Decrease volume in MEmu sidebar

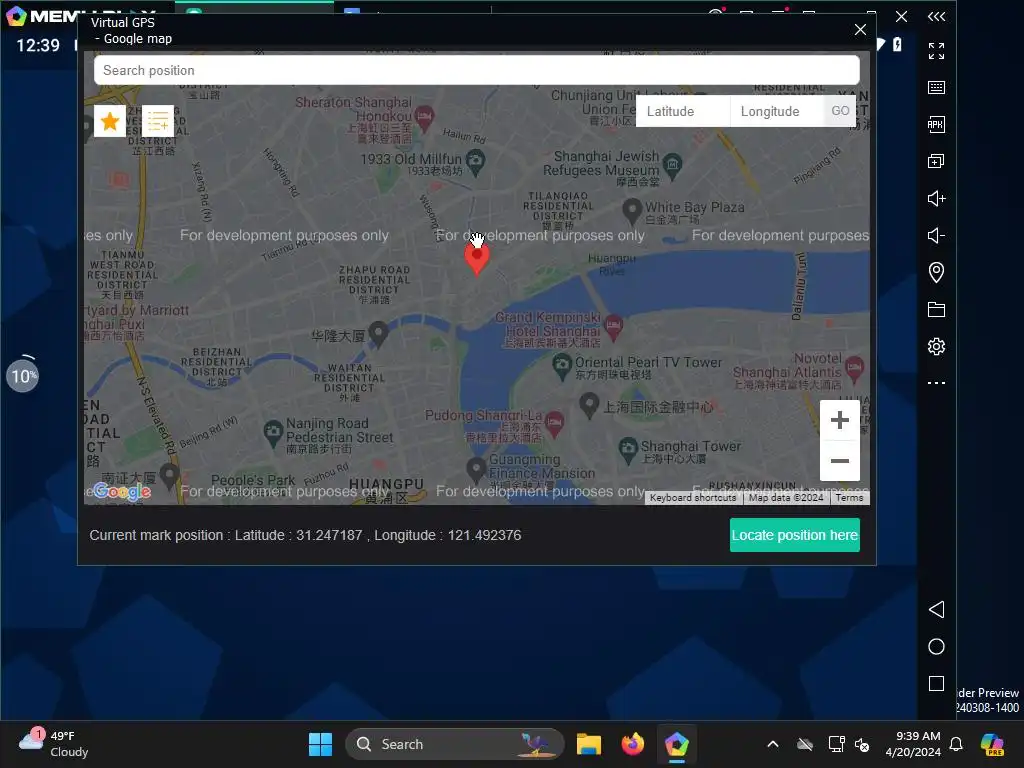(936, 235)
